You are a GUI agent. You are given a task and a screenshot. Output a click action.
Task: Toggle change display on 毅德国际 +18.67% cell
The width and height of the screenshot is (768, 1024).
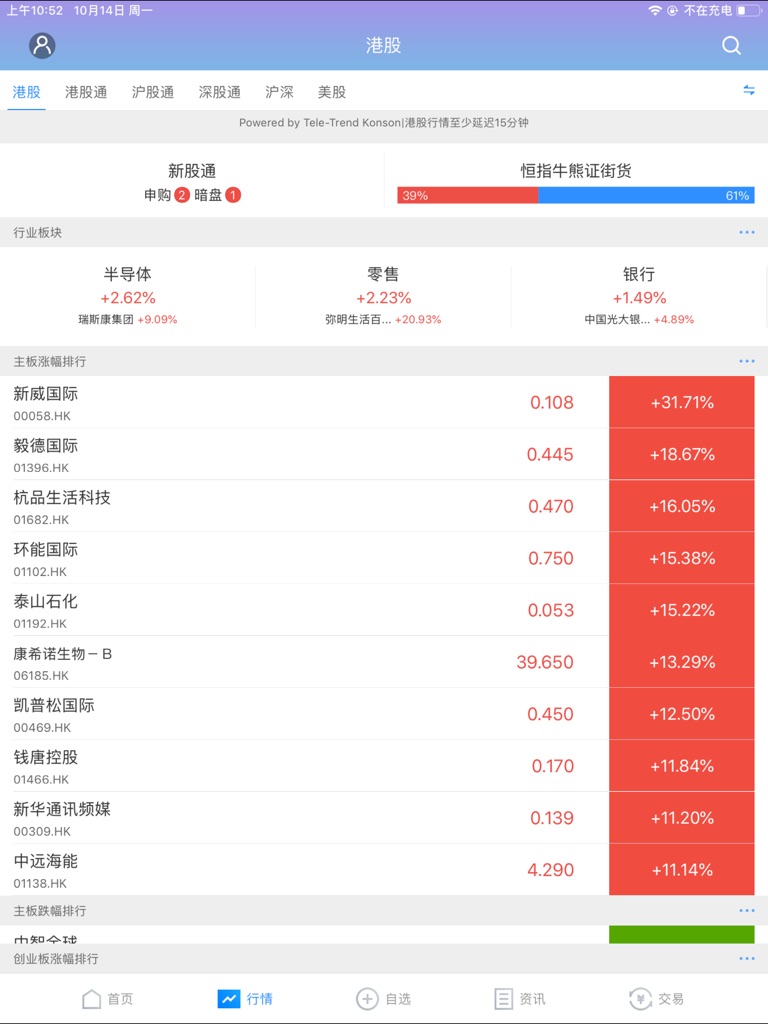682,455
